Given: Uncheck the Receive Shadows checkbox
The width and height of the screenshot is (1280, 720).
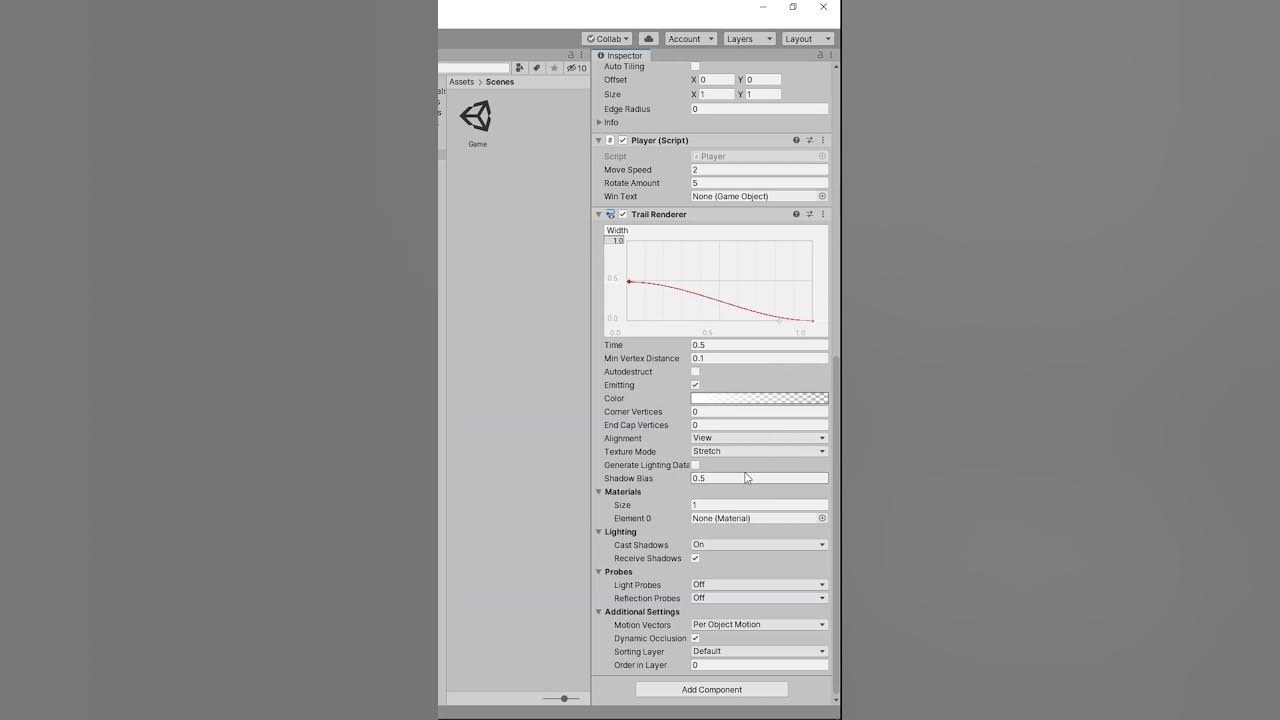Looking at the screenshot, I should [x=695, y=558].
